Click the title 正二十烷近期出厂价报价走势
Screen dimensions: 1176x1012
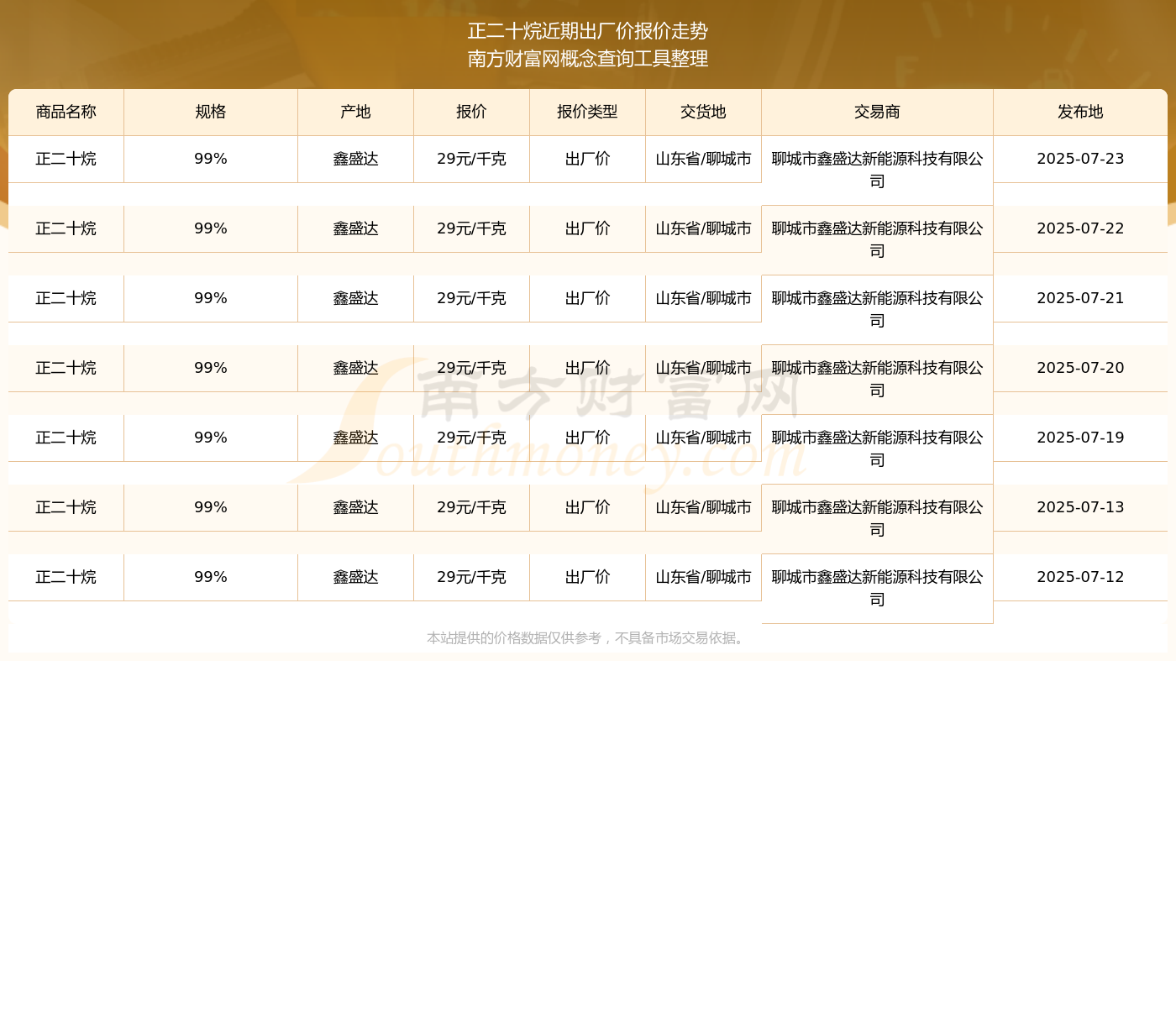[588, 31]
